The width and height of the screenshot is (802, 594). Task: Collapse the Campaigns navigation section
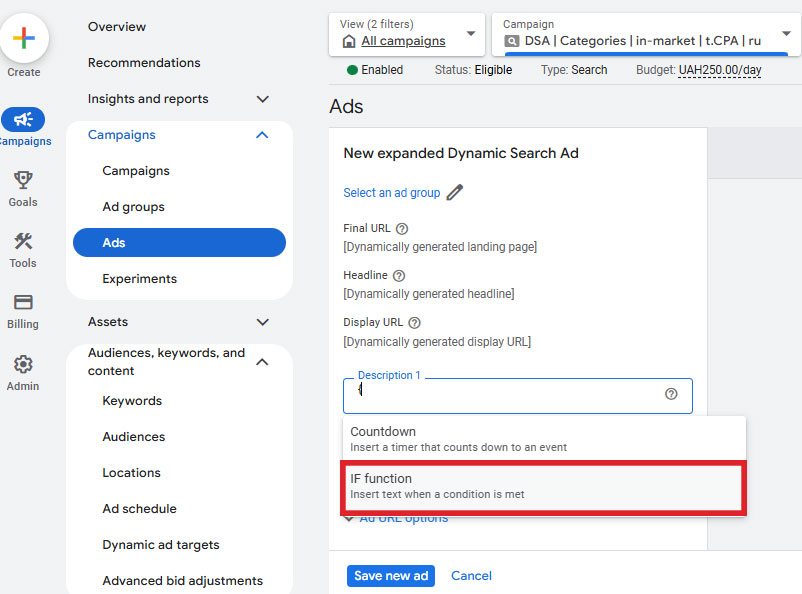(x=262, y=135)
